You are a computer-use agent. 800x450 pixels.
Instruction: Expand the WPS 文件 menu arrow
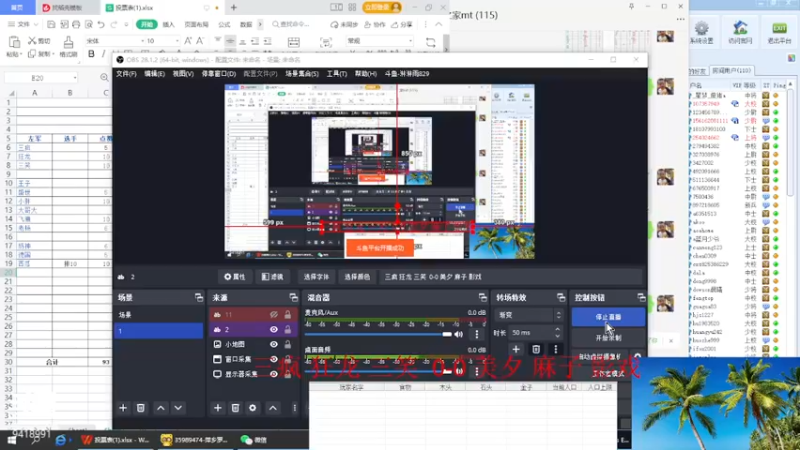[36, 24]
